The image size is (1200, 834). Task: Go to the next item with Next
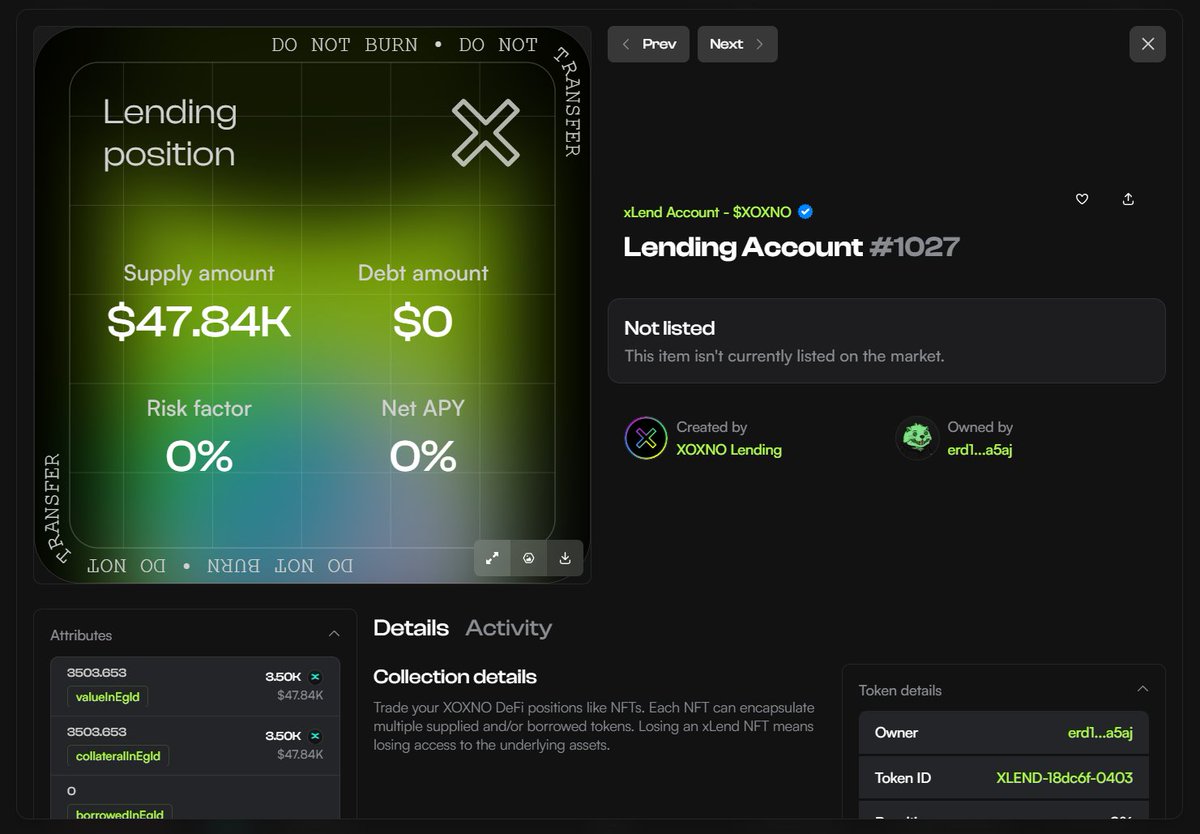point(737,44)
